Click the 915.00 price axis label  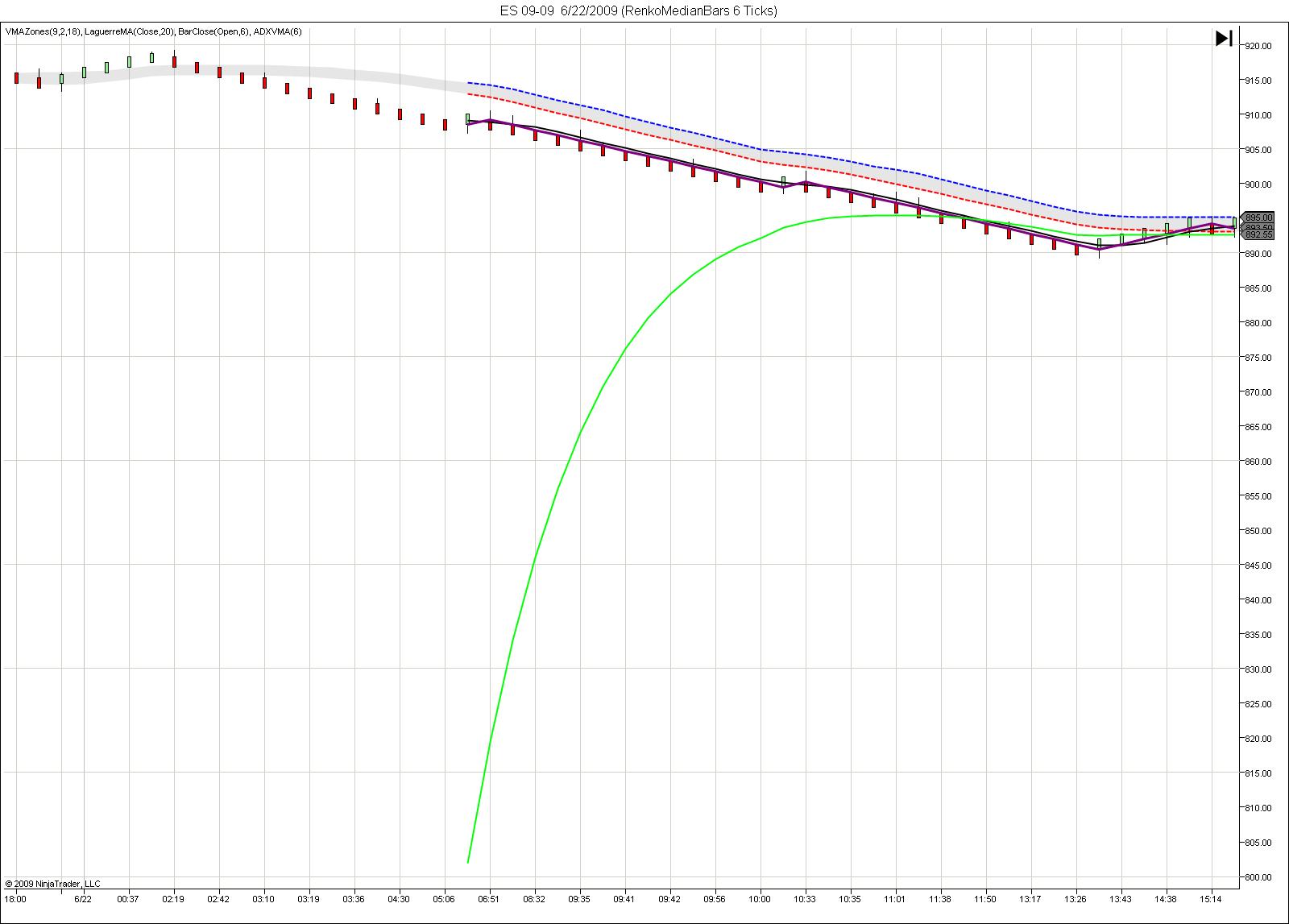[1258, 81]
